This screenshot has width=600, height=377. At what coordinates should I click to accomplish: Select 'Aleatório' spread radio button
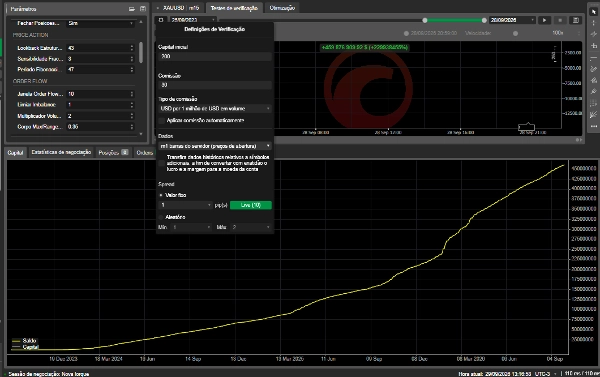[x=161, y=217]
